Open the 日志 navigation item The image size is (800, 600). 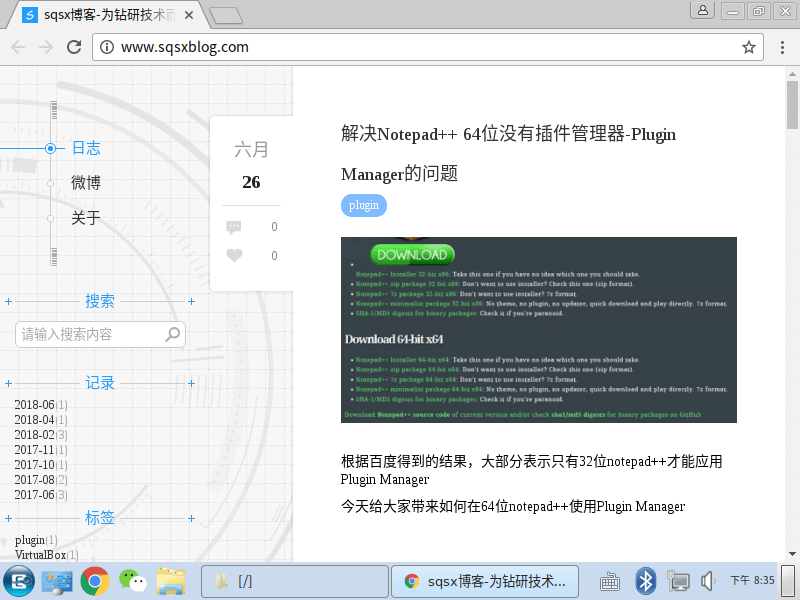86,148
